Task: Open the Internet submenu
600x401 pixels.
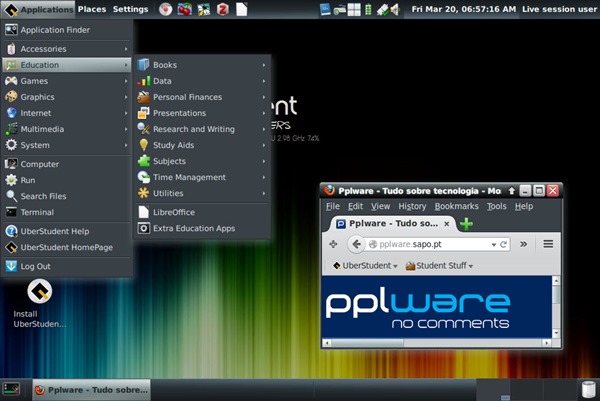Action: coord(67,113)
